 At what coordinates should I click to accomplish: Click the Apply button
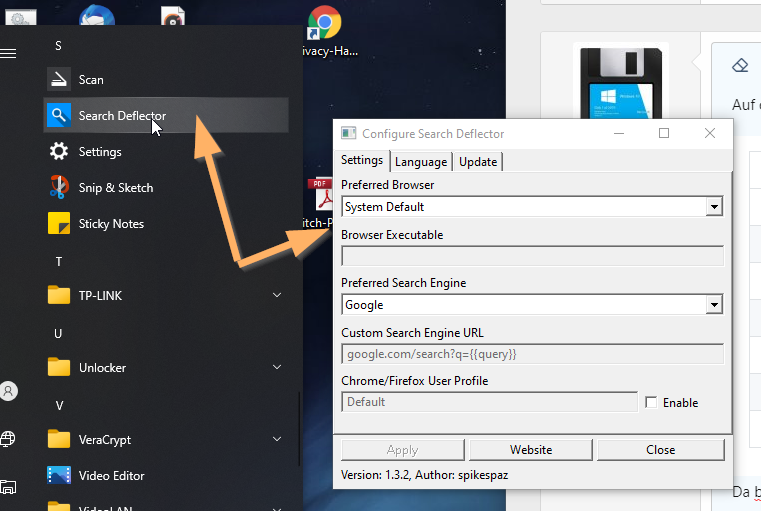coord(403,450)
